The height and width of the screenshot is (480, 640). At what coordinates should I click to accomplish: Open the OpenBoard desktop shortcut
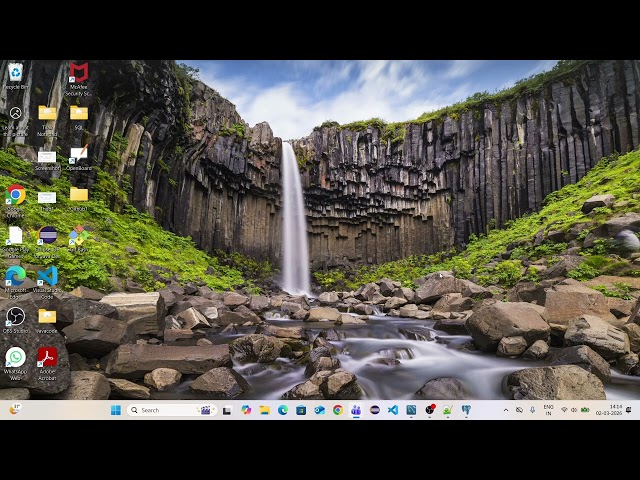[78, 155]
